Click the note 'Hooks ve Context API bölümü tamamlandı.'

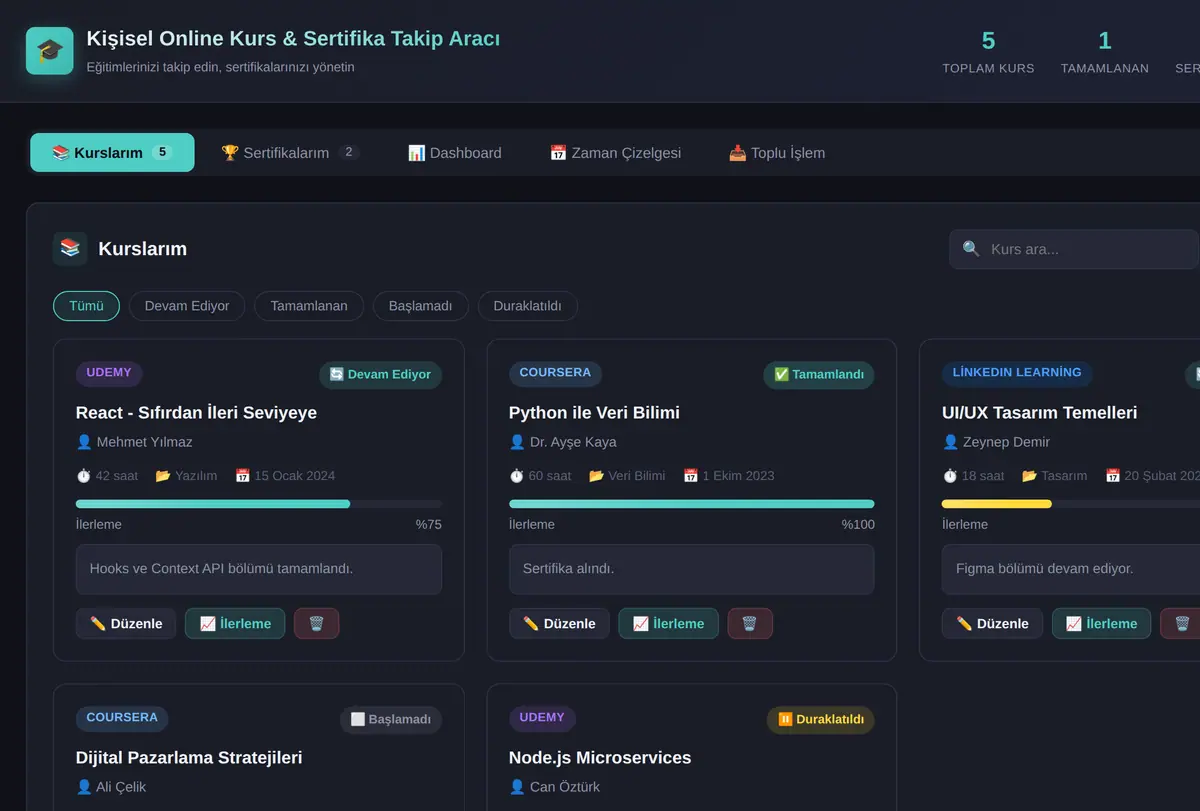coord(259,569)
